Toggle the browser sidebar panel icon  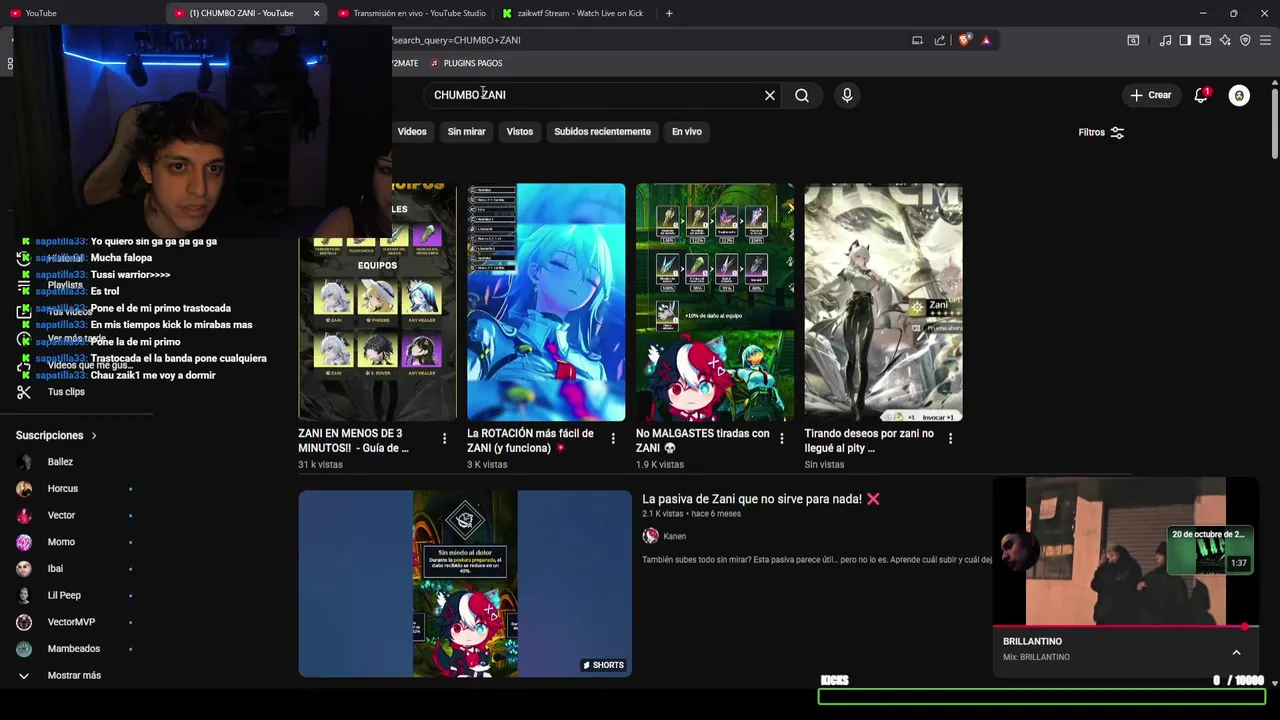(x=1185, y=40)
